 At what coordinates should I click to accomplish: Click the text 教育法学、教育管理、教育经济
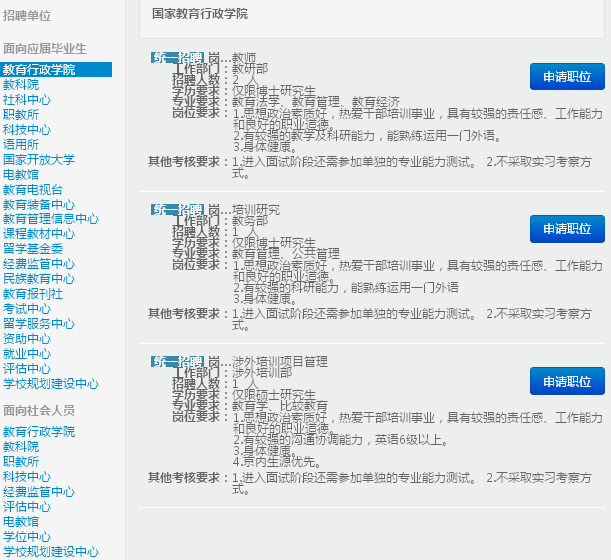point(316,102)
